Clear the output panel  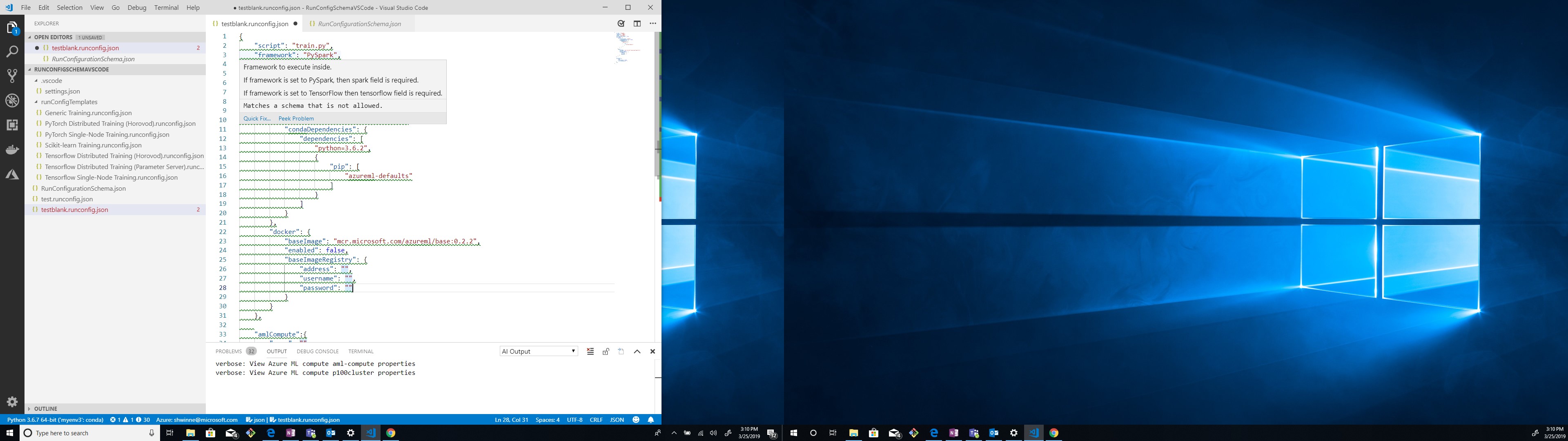(590, 352)
